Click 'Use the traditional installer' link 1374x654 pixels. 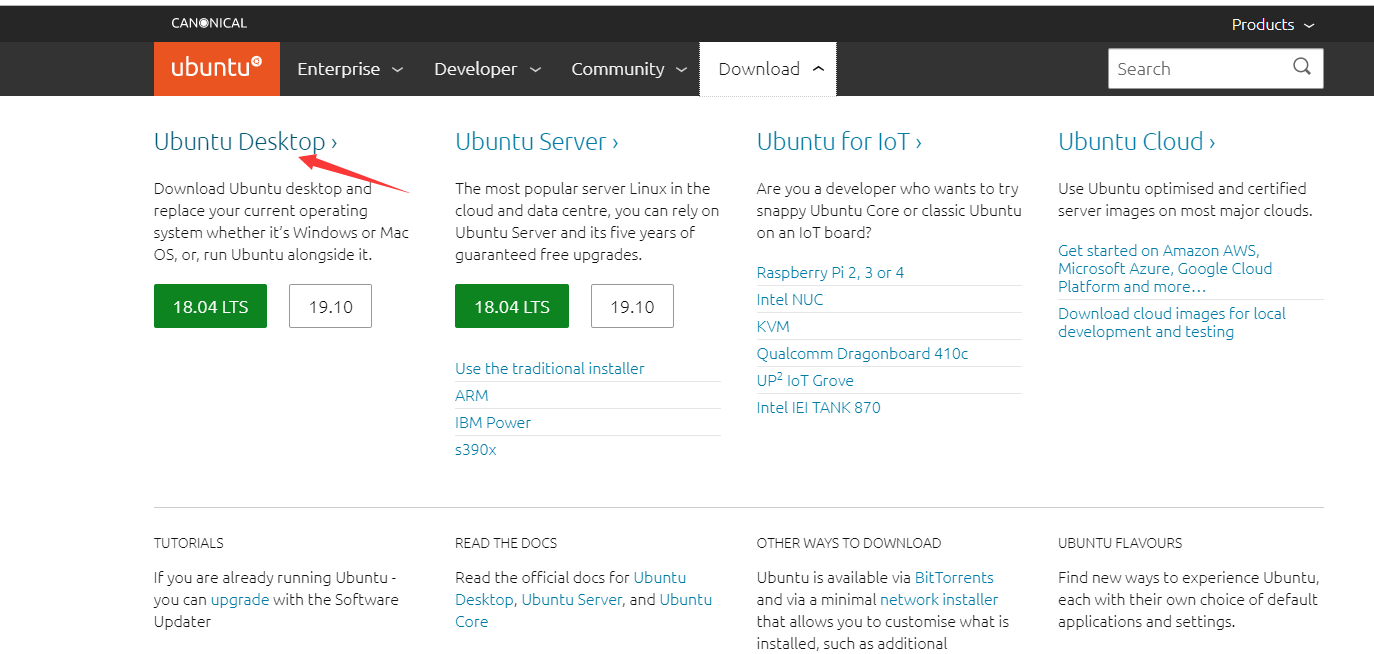click(550, 368)
